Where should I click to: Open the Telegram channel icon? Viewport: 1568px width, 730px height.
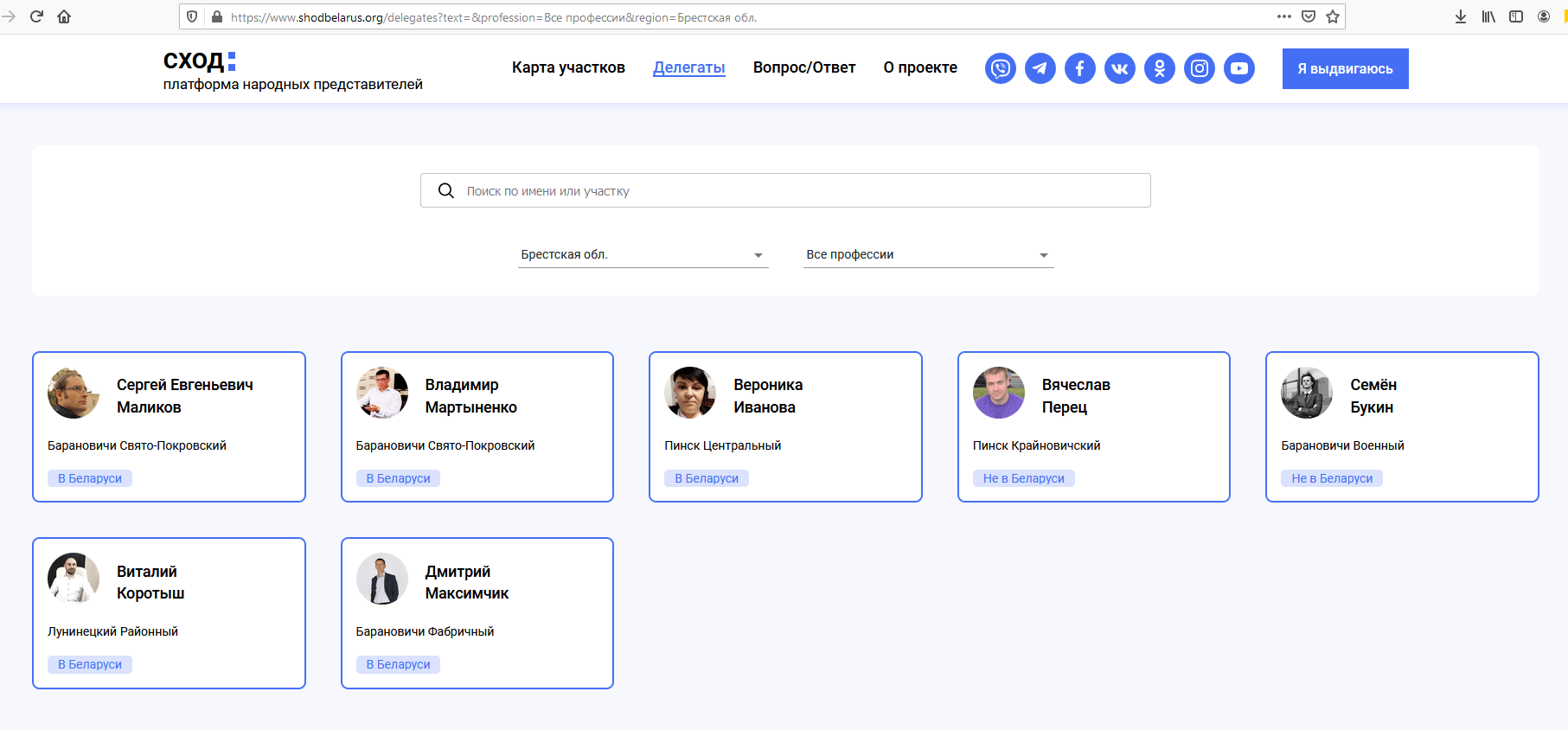(x=1040, y=68)
